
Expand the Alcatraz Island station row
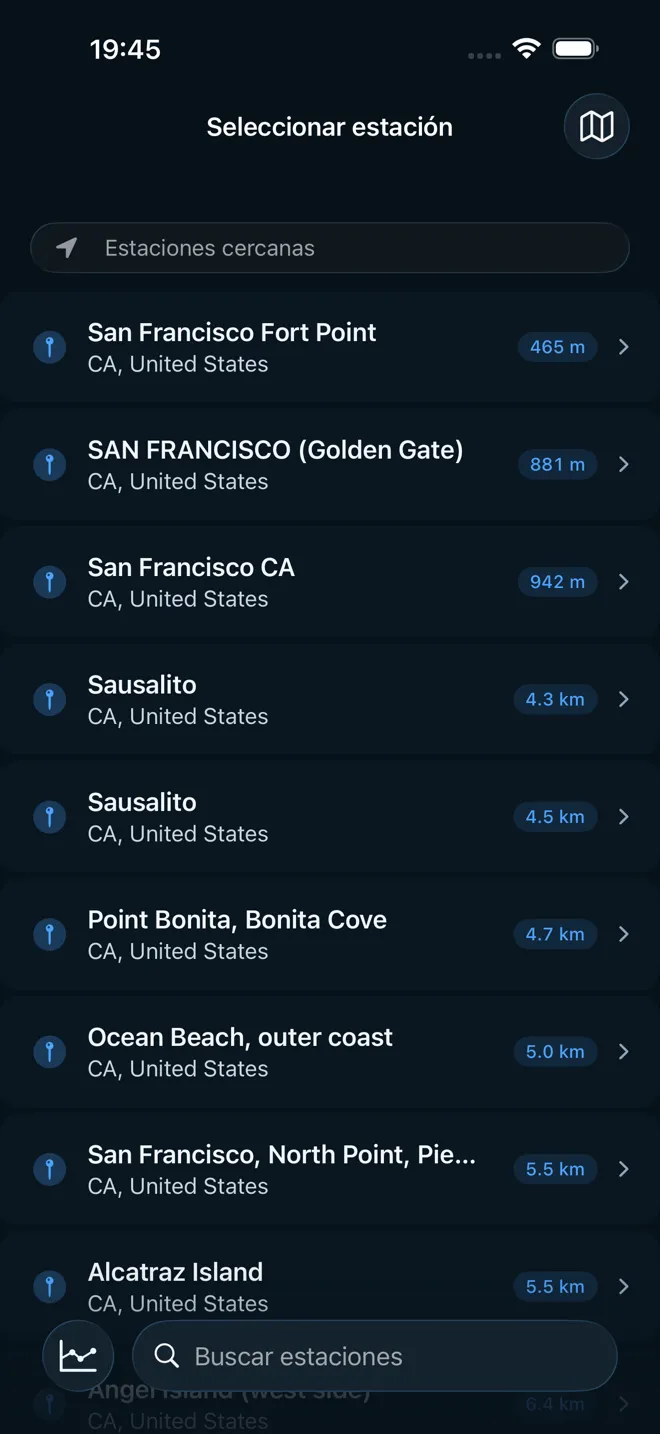[x=623, y=1286]
